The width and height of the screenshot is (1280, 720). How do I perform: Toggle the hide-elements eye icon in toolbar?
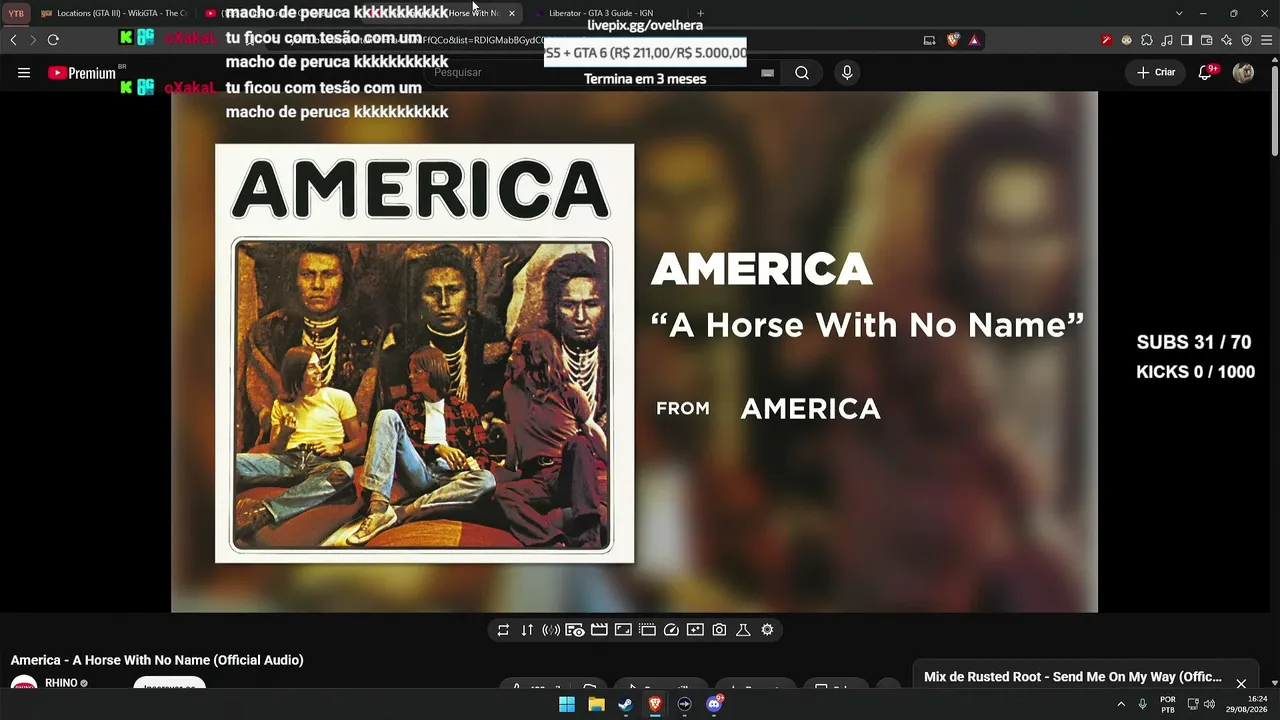click(x=575, y=630)
